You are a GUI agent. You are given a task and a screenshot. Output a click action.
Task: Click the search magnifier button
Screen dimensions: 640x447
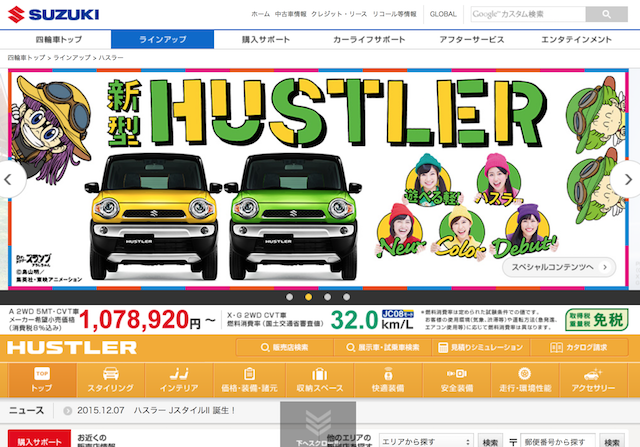[607, 14]
